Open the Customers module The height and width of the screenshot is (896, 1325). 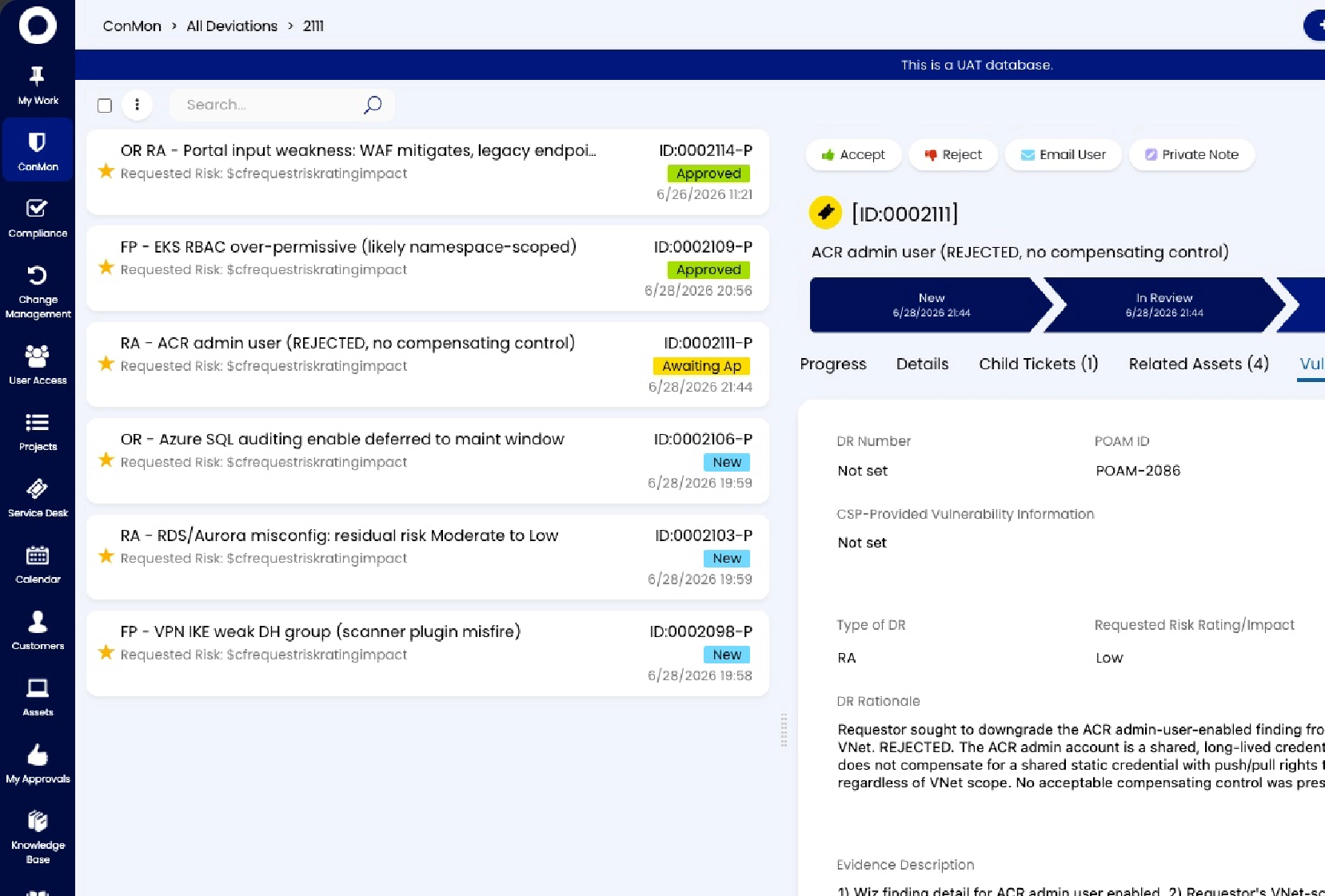click(x=38, y=631)
